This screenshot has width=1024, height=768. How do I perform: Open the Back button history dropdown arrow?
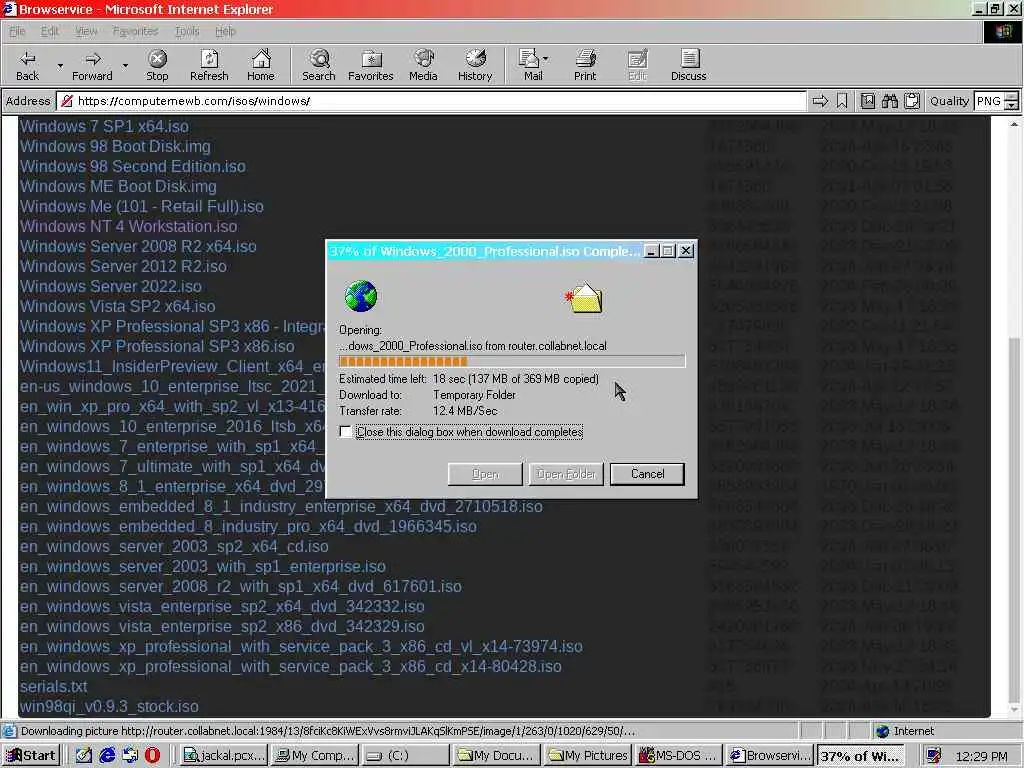point(60,65)
